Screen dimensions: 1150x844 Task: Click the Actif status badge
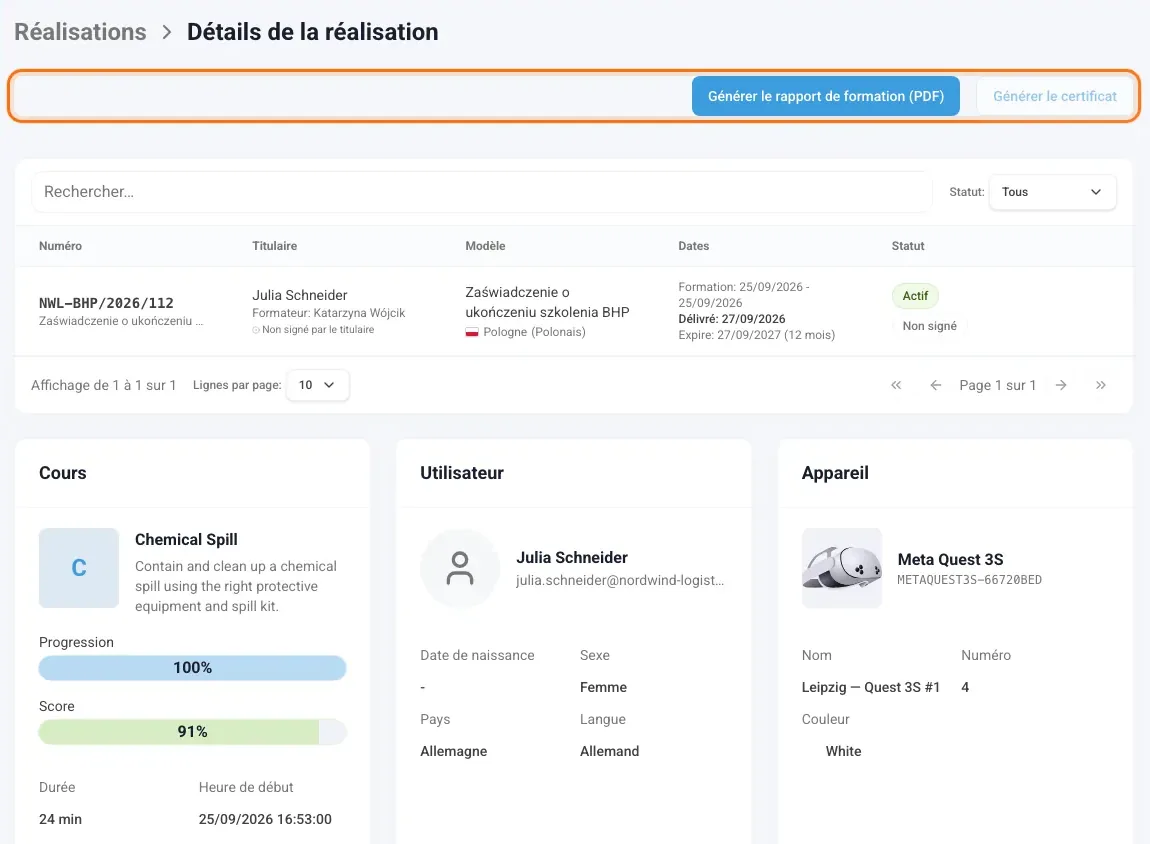[915, 296]
